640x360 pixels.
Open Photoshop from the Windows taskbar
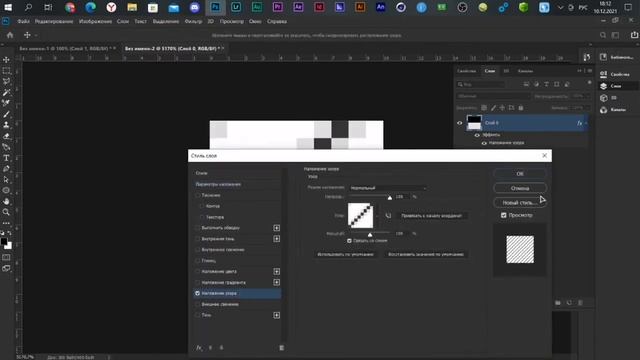tap(215, 7)
